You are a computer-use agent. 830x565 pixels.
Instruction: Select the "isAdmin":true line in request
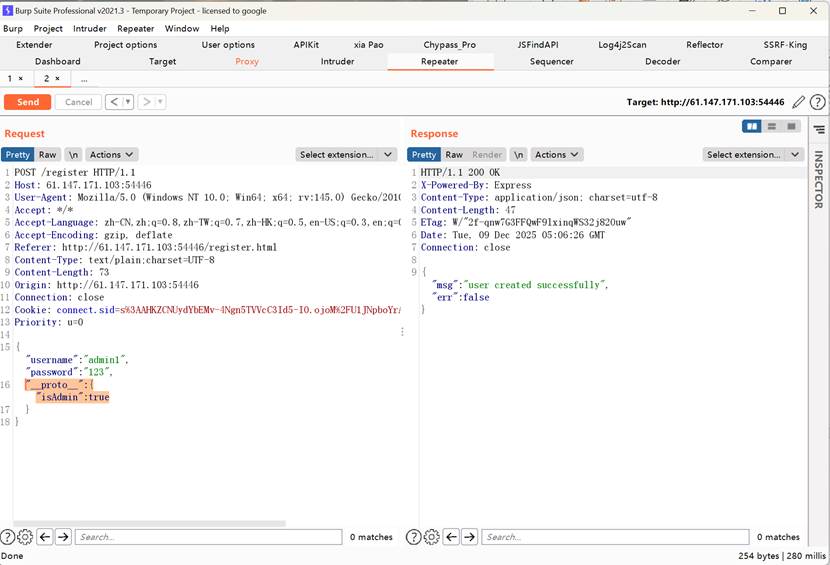[x=73, y=397]
